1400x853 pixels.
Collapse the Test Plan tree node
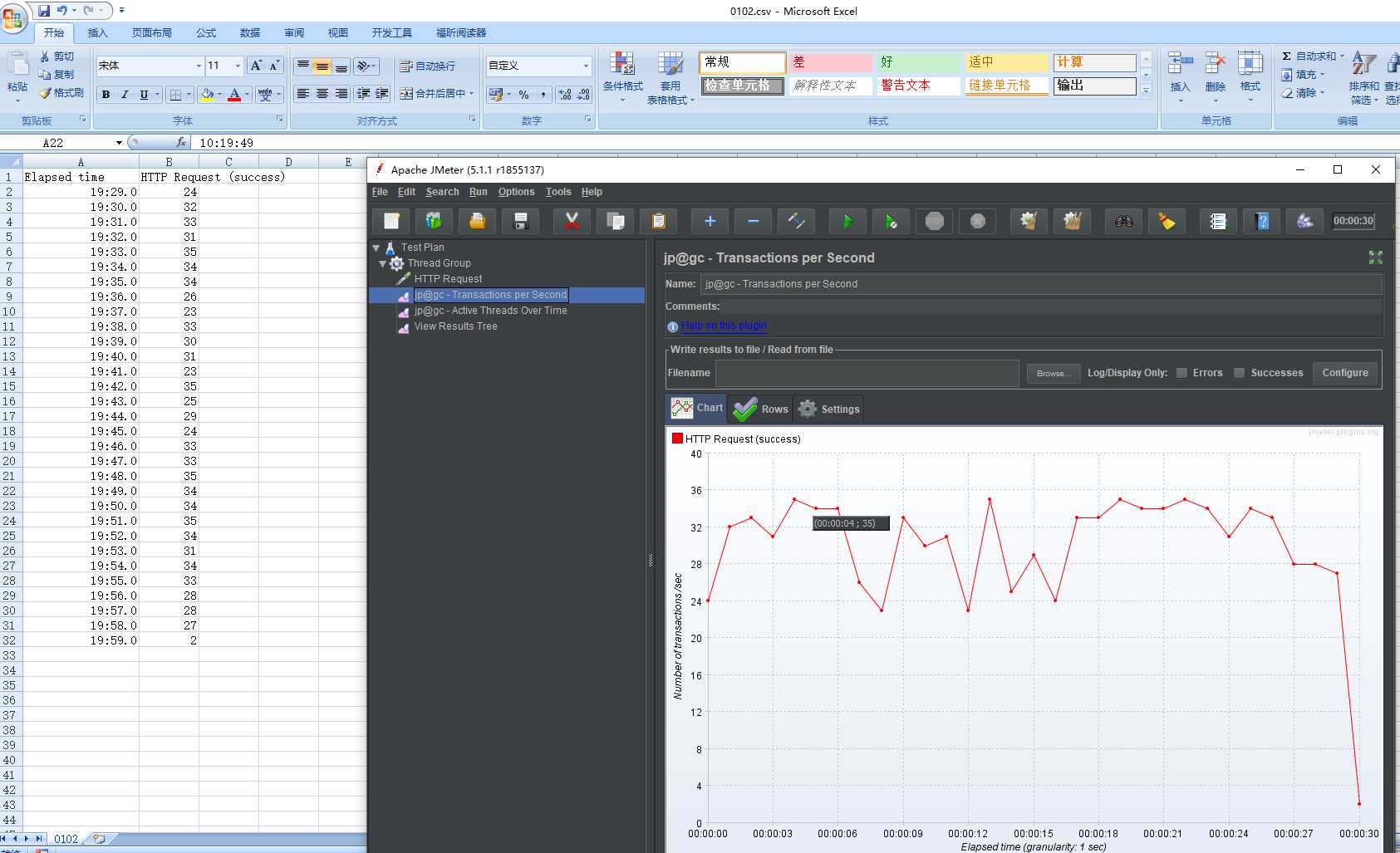coord(376,248)
